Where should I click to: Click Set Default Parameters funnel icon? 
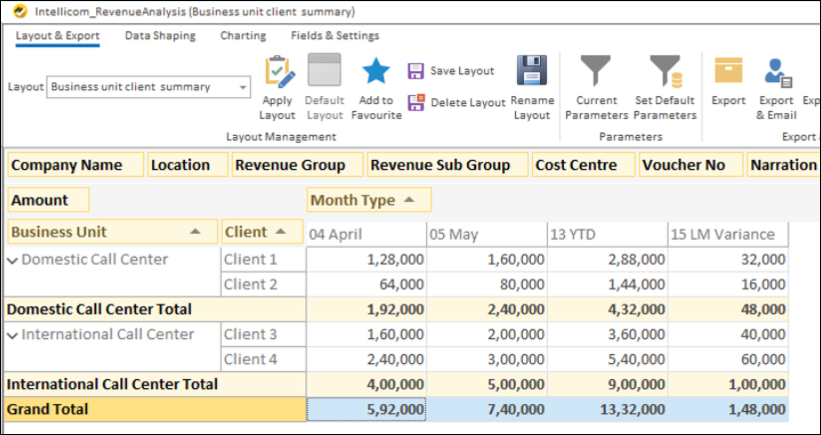665,72
